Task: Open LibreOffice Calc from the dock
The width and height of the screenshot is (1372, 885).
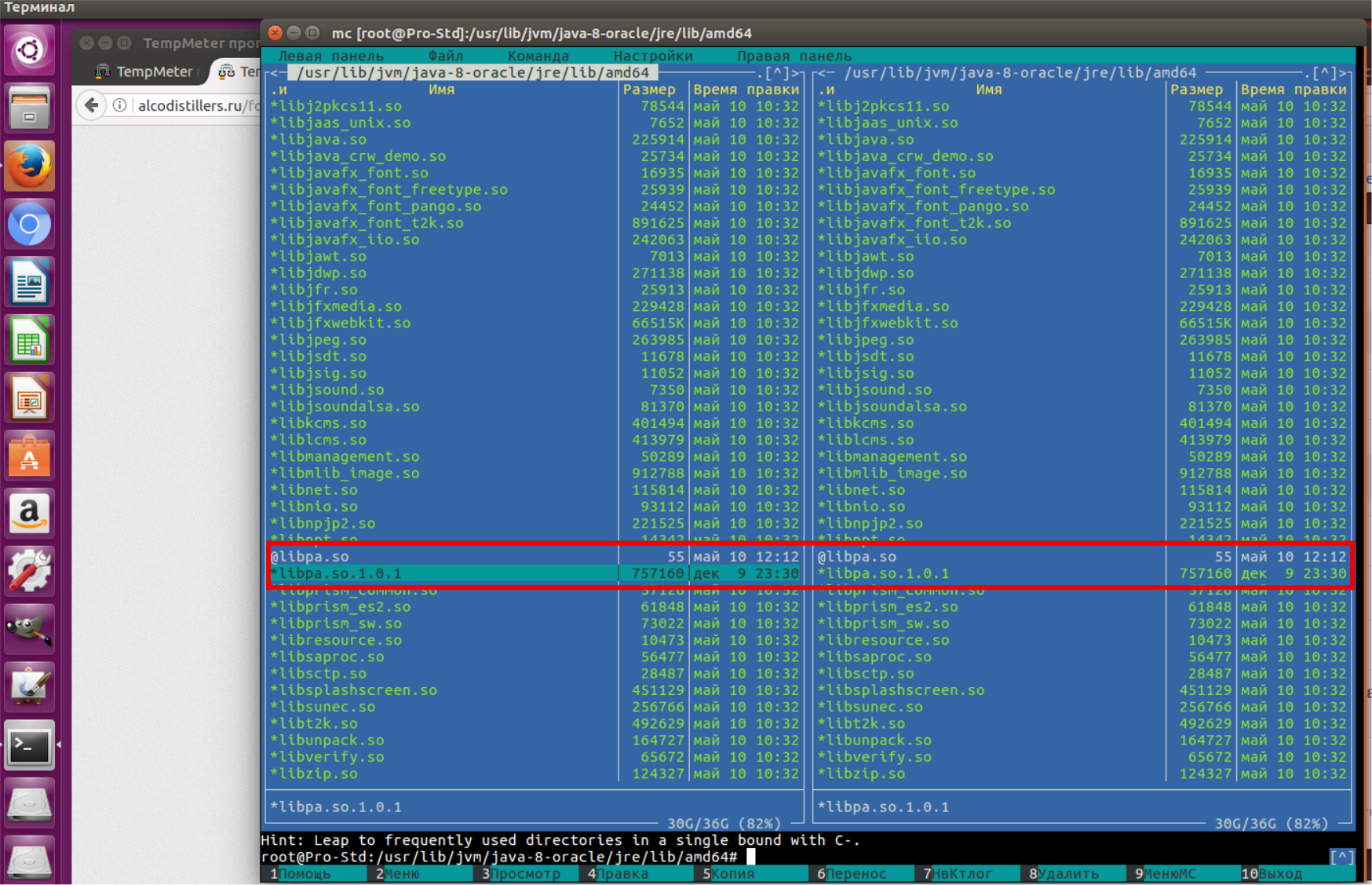Action: pos(29,339)
